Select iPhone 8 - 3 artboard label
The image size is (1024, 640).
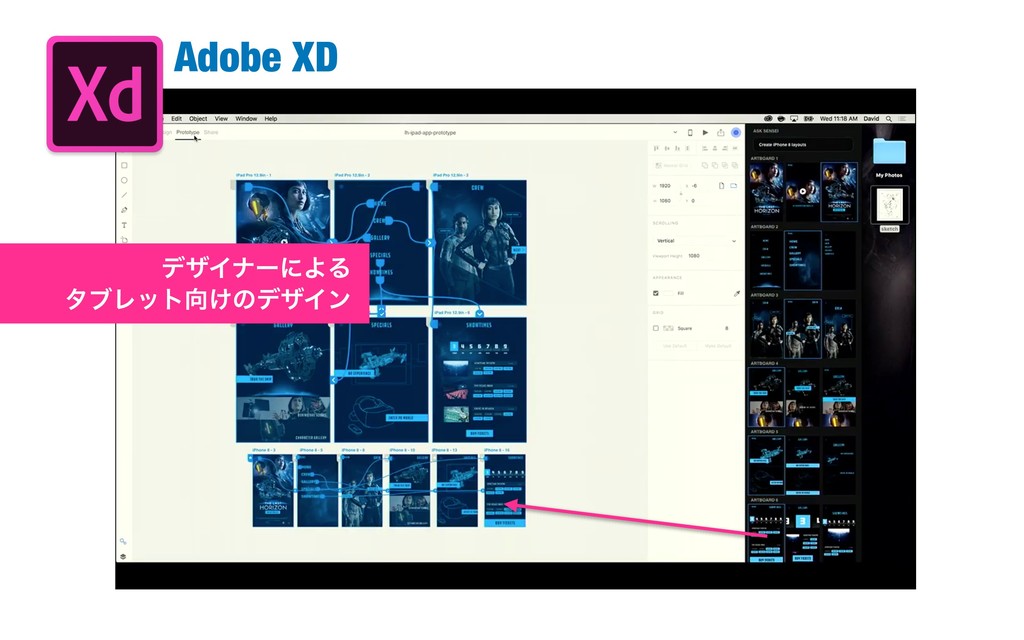tap(264, 450)
